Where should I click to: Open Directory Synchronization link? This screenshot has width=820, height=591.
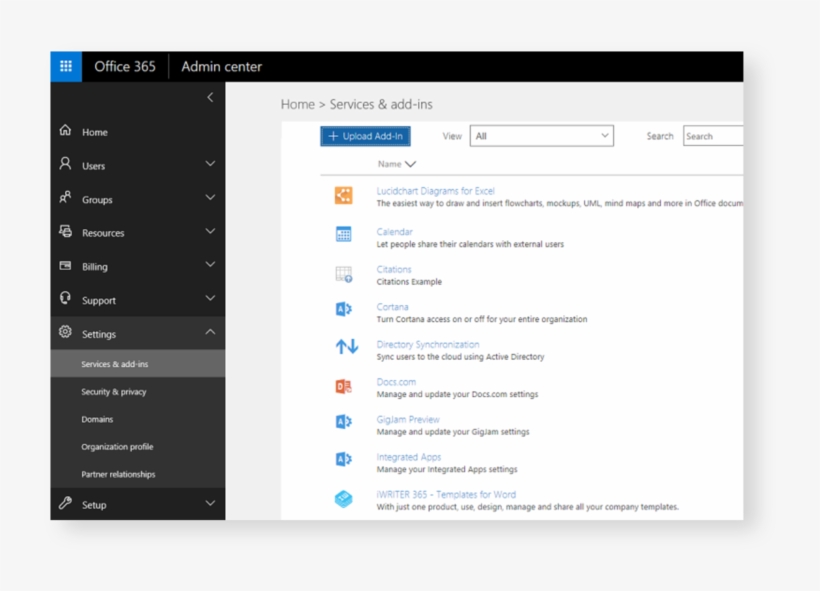point(428,345)
